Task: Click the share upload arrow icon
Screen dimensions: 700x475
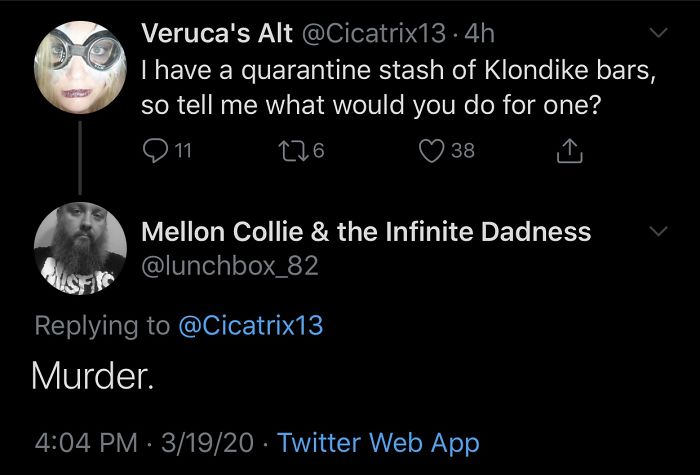Action: click(566, 150)
